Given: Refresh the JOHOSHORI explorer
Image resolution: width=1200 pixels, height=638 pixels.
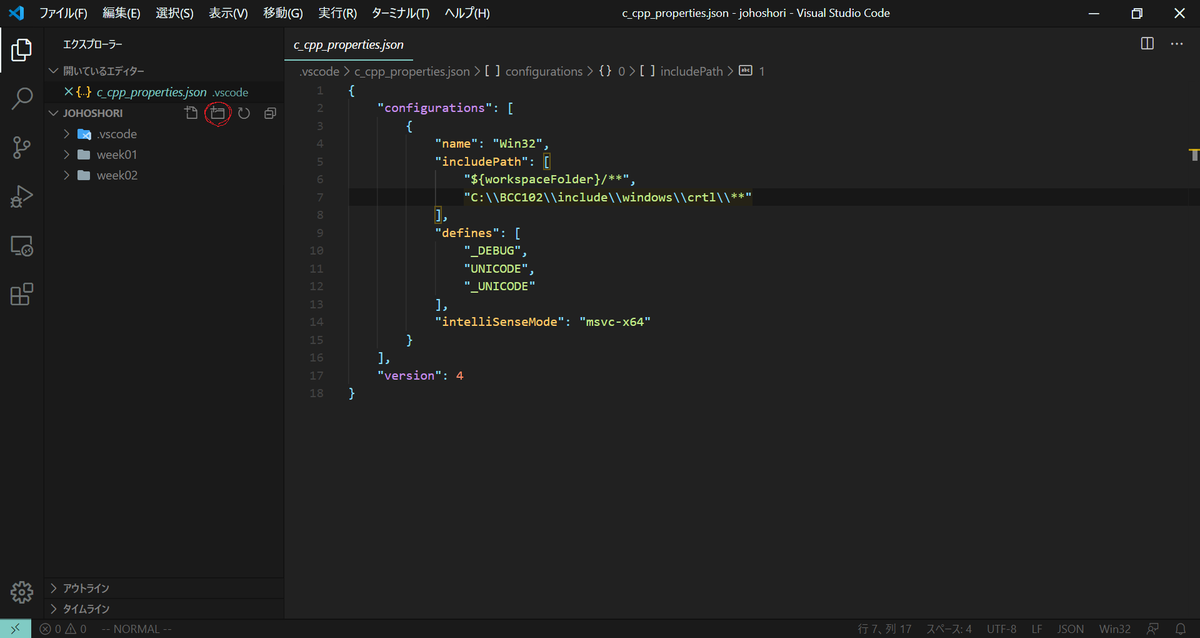Looking at the screenshot, I should (x=243, y=113).
